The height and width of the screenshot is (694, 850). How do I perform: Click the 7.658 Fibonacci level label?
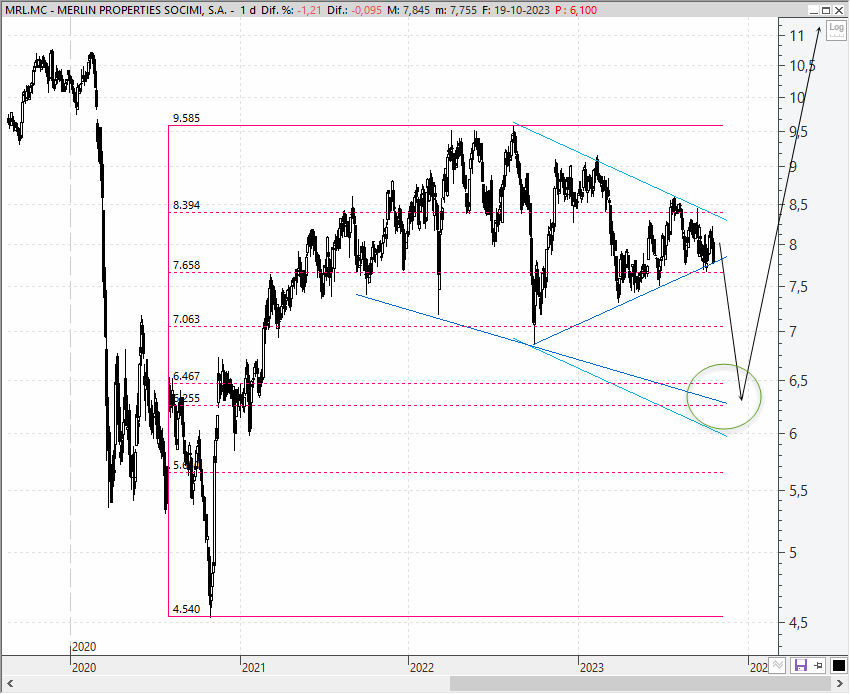[186, 265]
